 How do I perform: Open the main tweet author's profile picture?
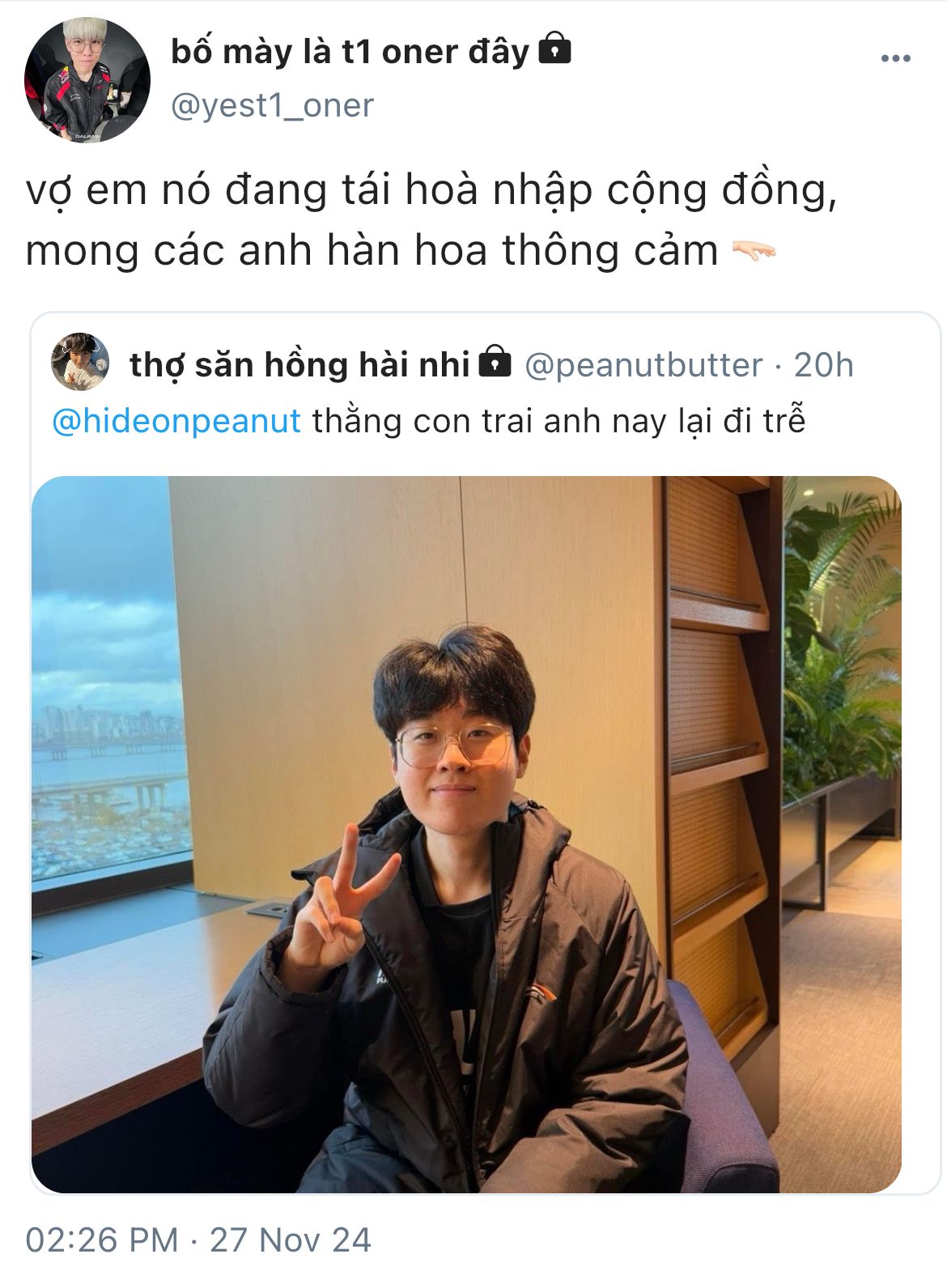pyautogui.click(x=87, y=80)
